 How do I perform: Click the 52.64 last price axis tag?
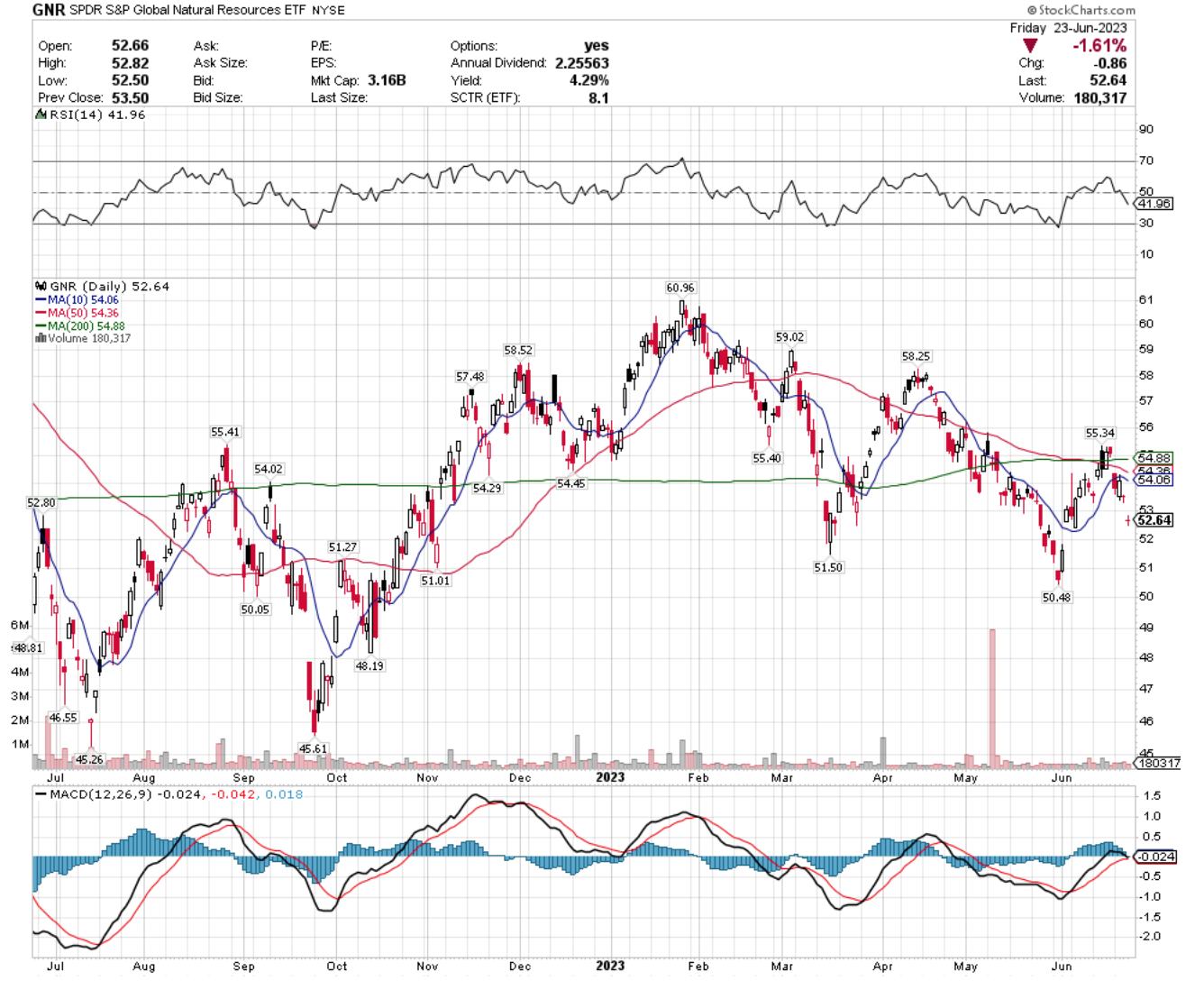[x=1154, y=520]
